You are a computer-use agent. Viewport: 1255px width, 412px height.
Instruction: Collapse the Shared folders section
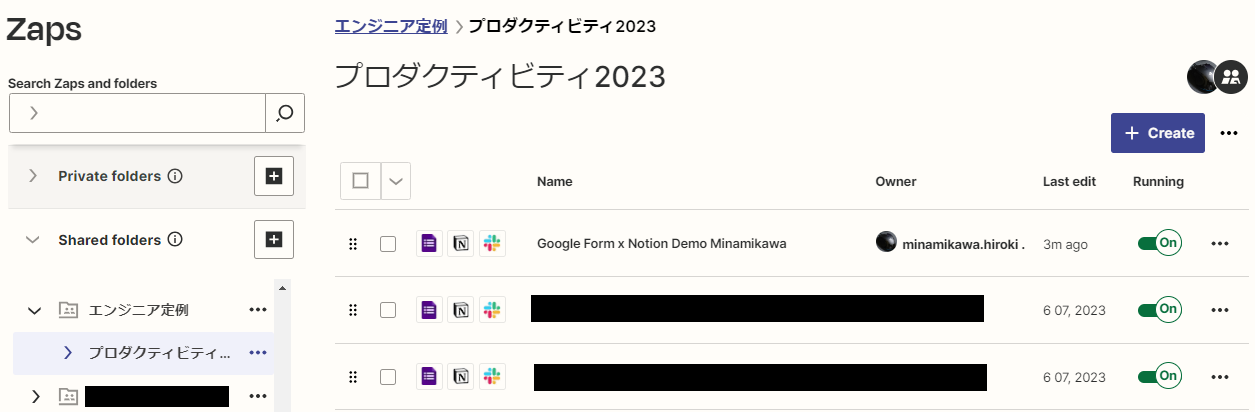33,240
